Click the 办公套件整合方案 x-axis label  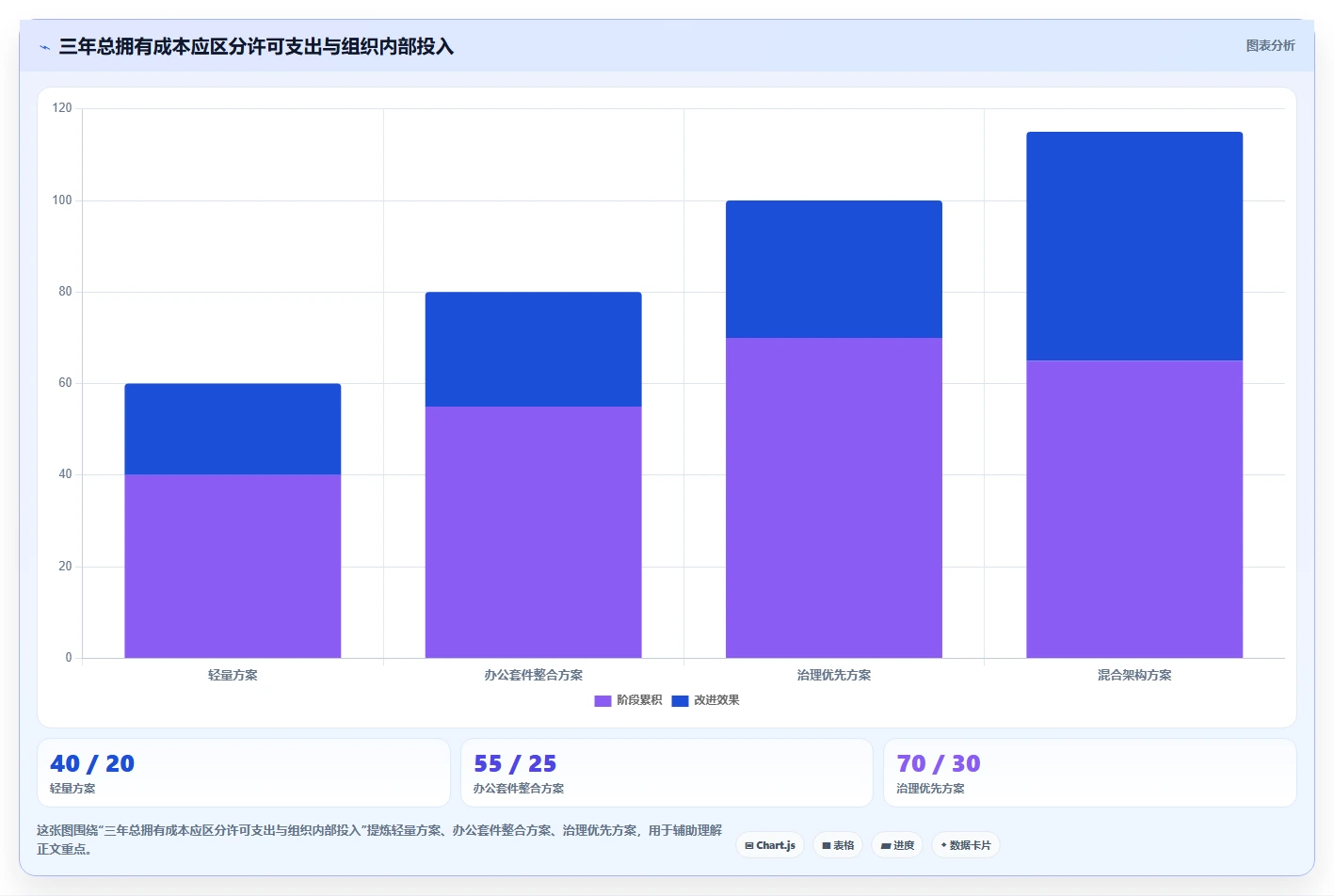click(x=533, y=675)
